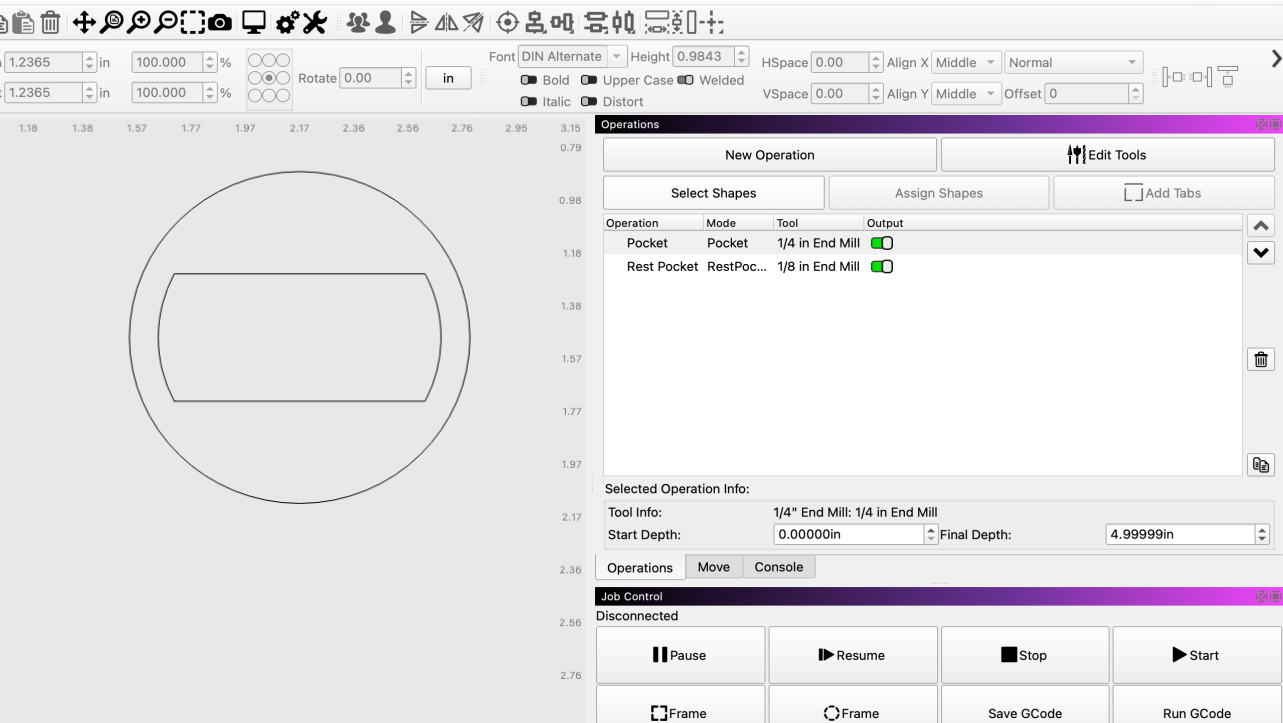Toggle Output for the Rest Pocket operation
The width and height of the screenshot is (1283, 723).
(882, 267)
